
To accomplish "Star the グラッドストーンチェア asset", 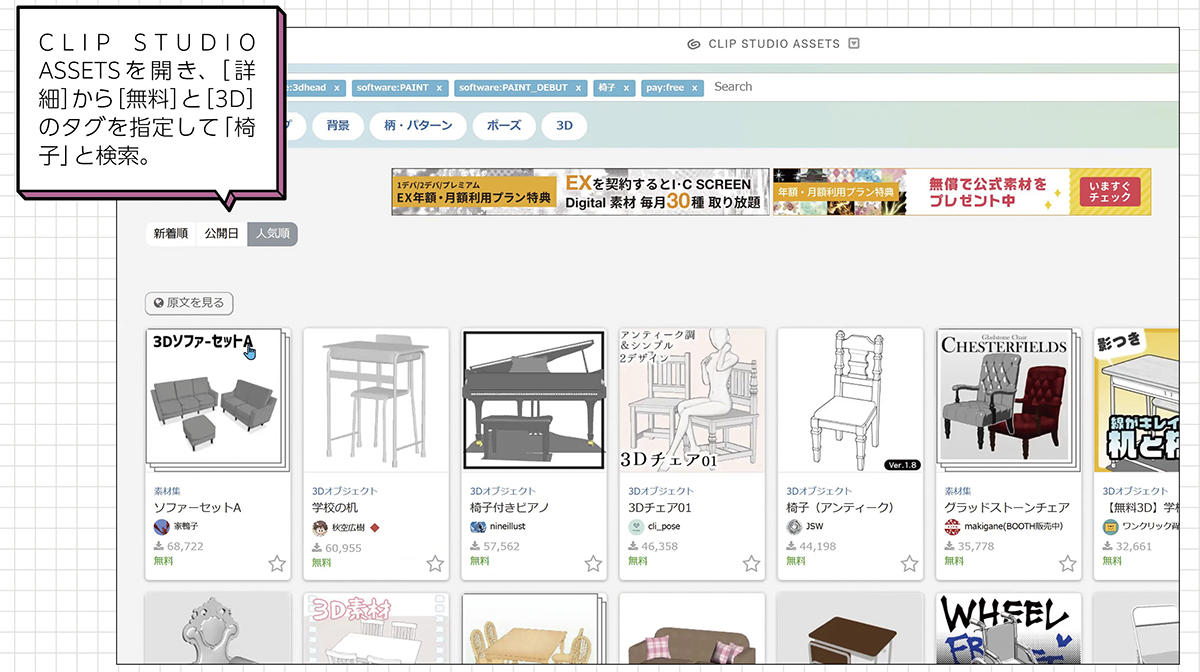I will pos(1067,564).
